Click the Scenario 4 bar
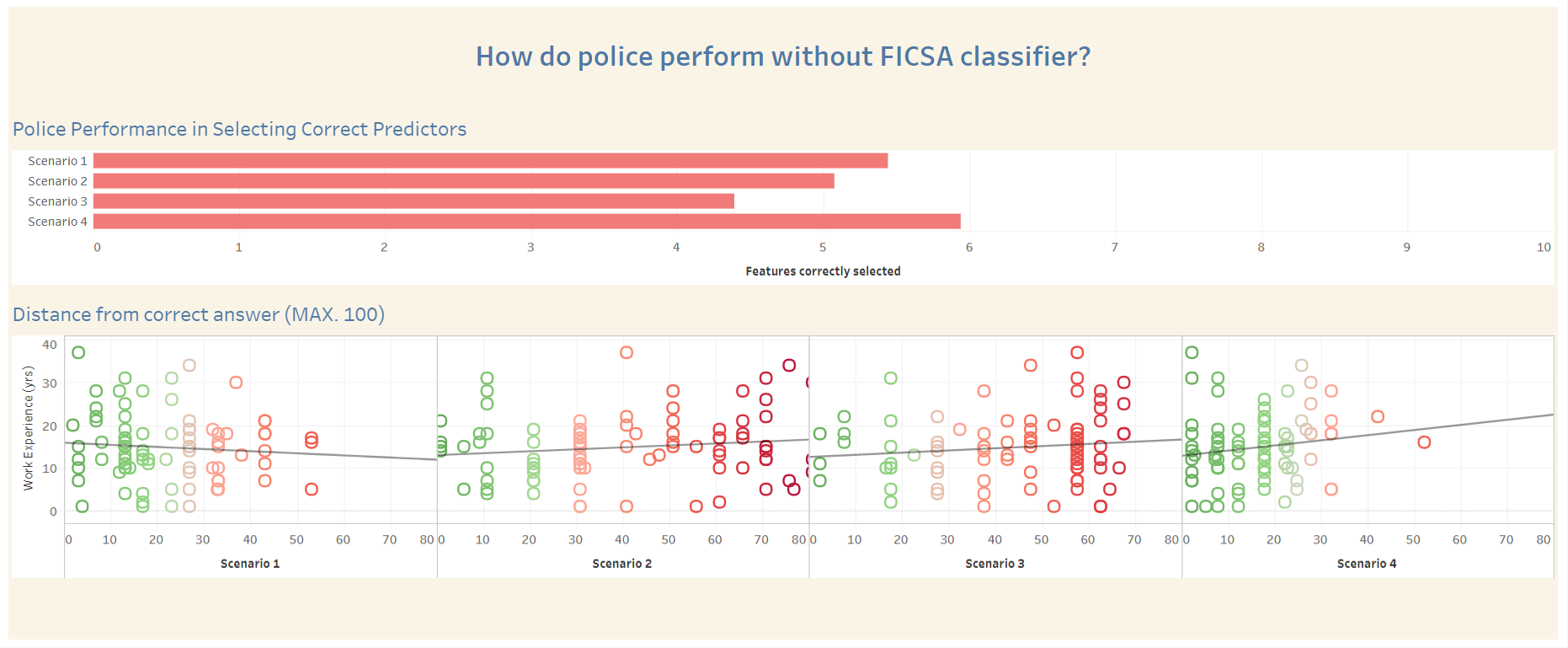Viewport: 1568px width, 648px height. tap(527, 222)
